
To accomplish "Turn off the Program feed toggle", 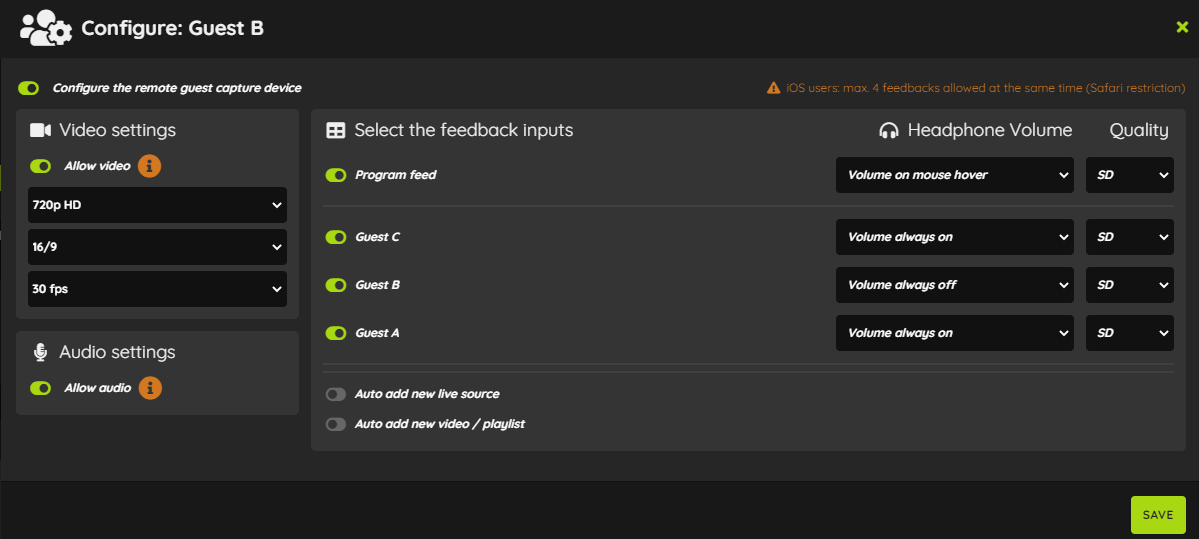I will coord(336,175).
